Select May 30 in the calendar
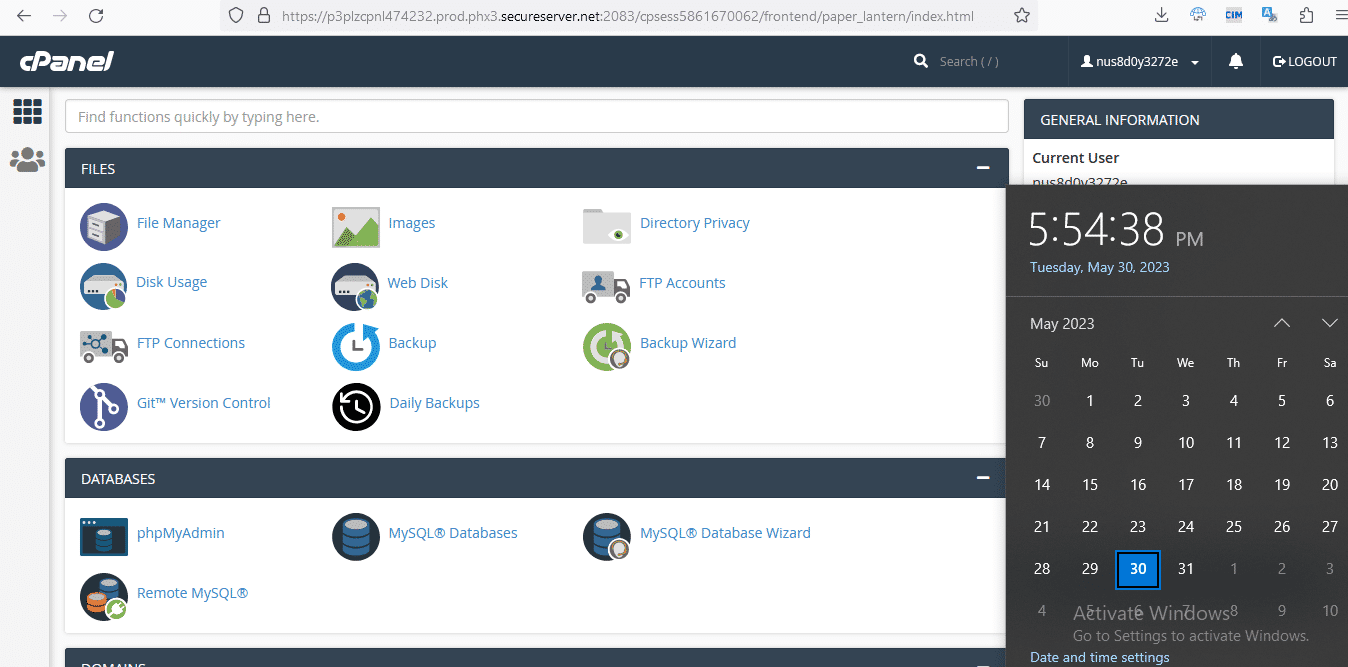The height and width of the screenshot is (667, 1348). click(x=1138, y=569)
